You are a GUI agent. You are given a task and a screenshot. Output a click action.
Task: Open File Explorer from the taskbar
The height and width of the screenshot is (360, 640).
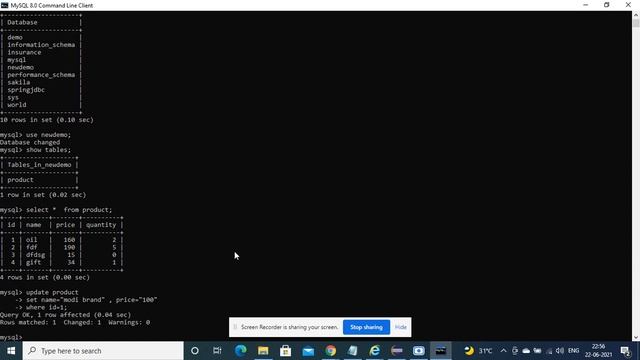(x=263, y=351)
